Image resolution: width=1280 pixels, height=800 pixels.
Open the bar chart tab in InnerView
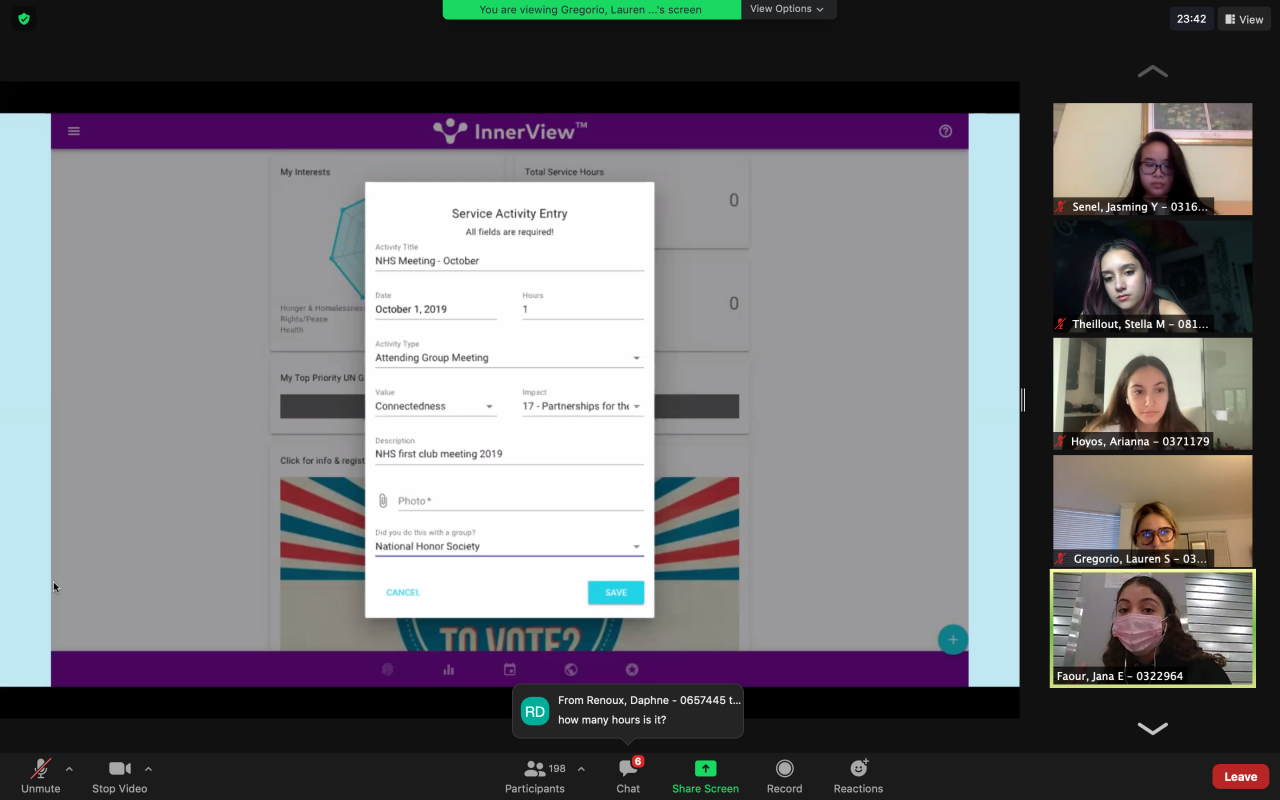click(x=449, y=670)
